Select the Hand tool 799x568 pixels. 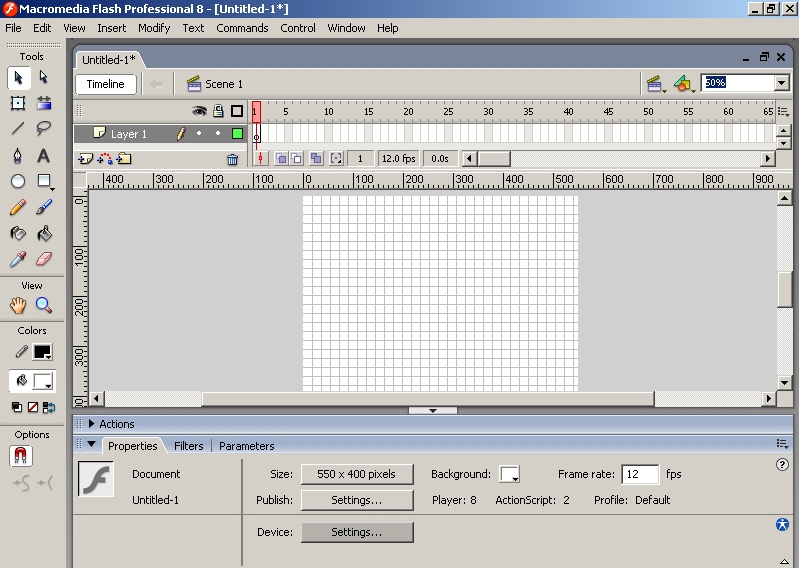pyautogui.click(x=18, y=306)
